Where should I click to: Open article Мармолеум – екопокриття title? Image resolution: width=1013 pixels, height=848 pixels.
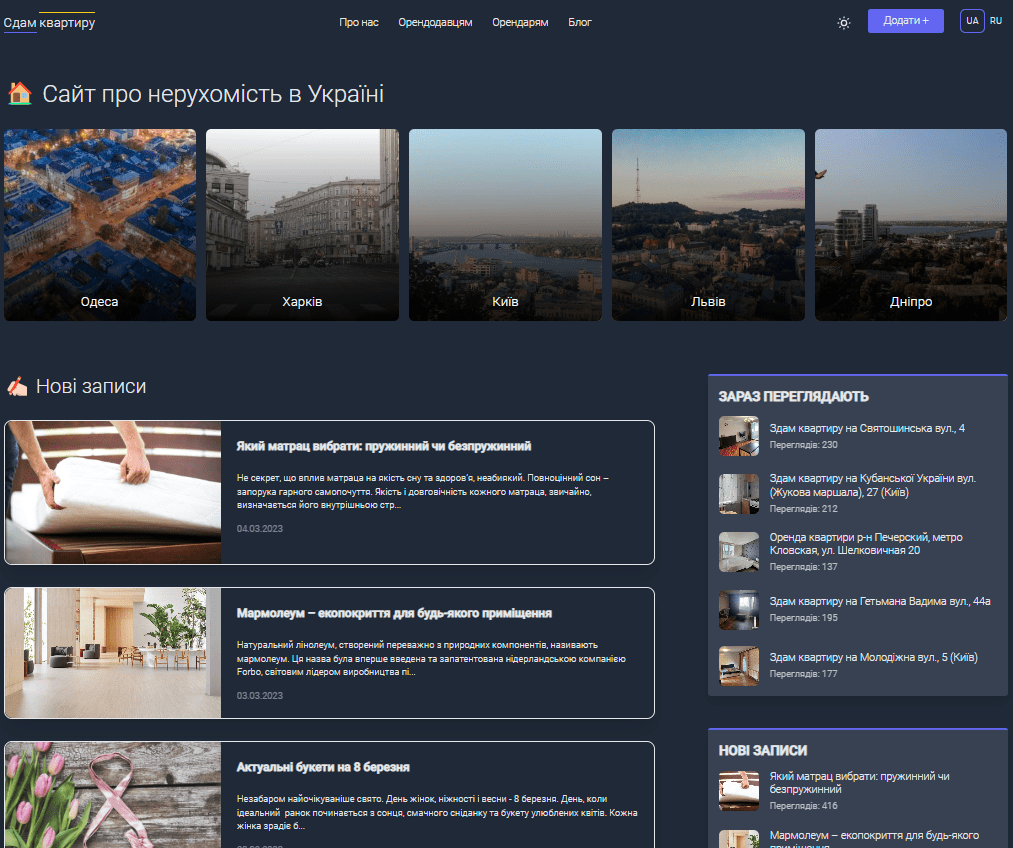point(394,613)
